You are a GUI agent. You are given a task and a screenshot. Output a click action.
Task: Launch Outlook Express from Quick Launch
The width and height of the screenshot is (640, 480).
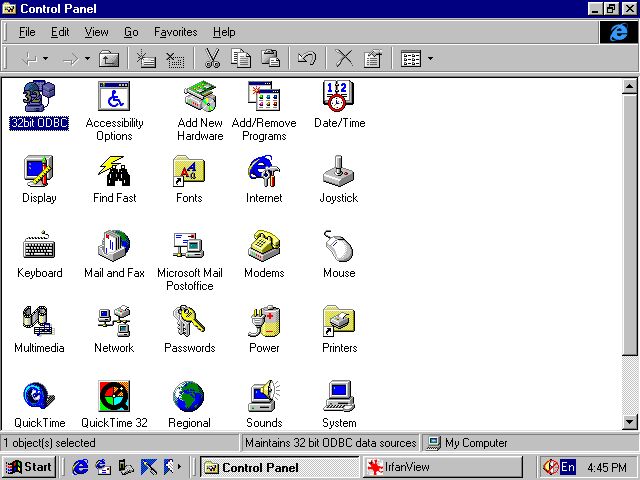coord(103,467)
